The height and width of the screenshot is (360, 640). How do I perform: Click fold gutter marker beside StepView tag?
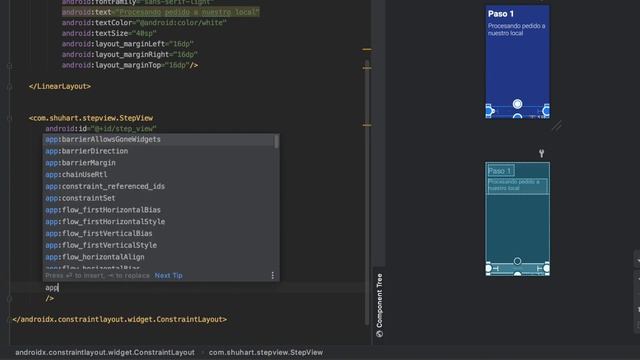click(x=9, y=118)
